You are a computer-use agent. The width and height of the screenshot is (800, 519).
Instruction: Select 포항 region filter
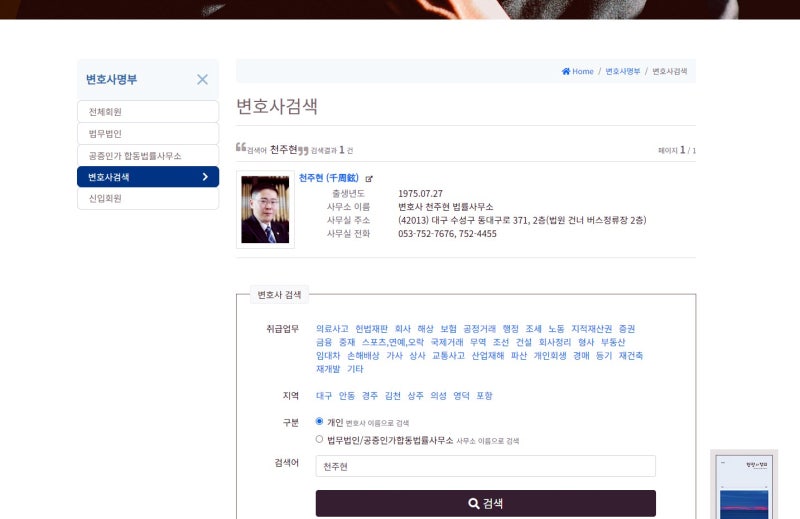pos(484,396)
